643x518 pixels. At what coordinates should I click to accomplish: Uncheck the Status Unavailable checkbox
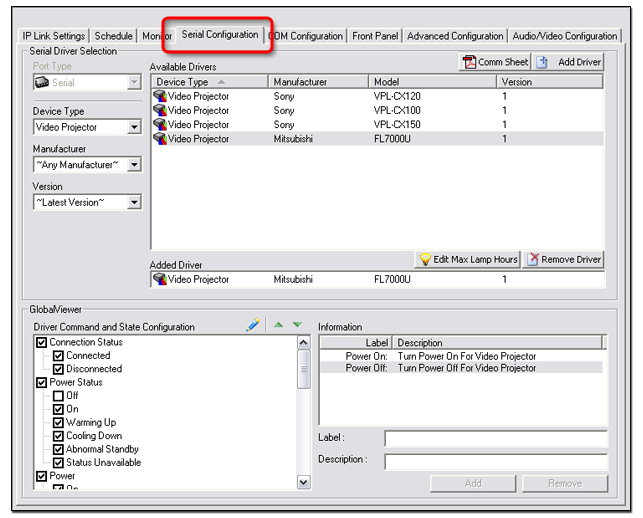click(x=58, y=463)
